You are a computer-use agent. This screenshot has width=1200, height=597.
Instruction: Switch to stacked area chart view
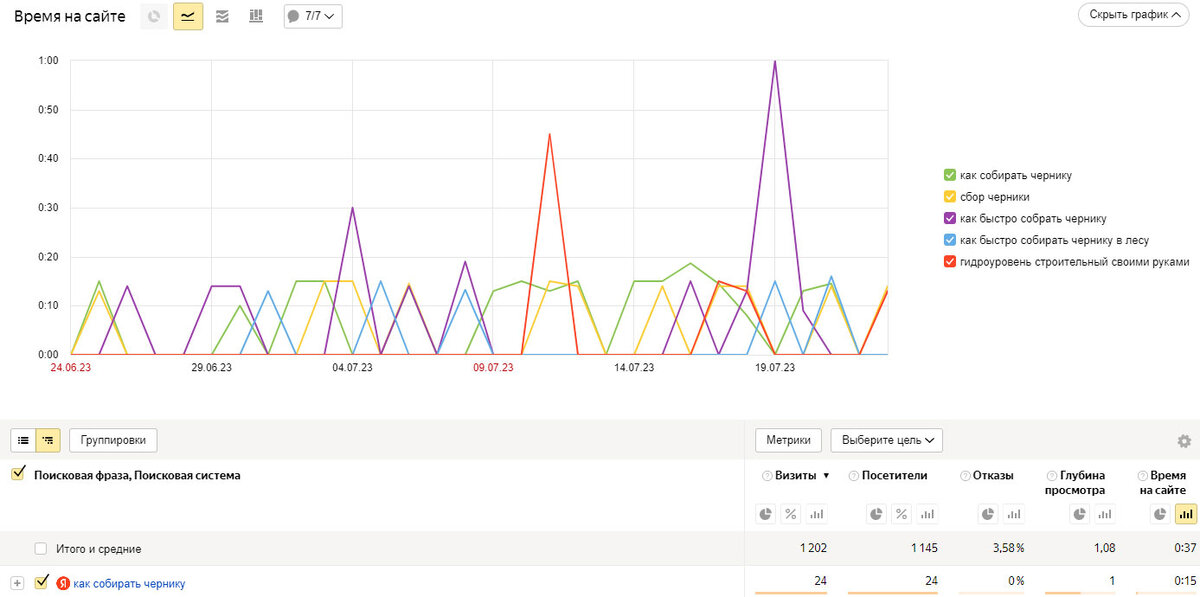222,16
